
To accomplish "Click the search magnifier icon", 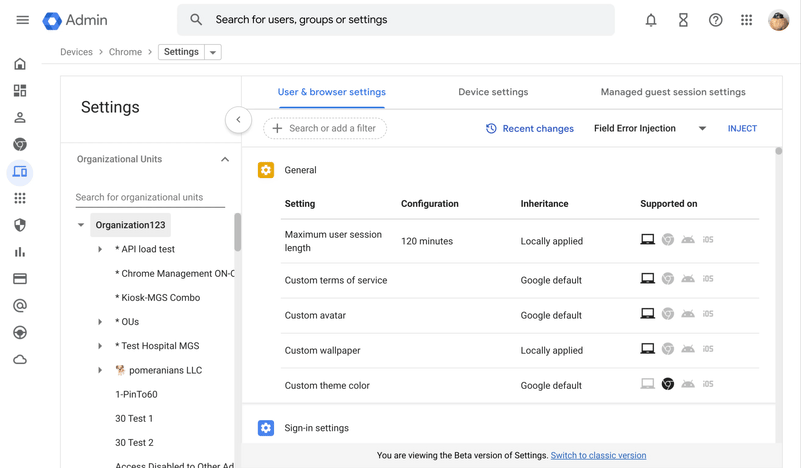I will click(x=196, y=19).
